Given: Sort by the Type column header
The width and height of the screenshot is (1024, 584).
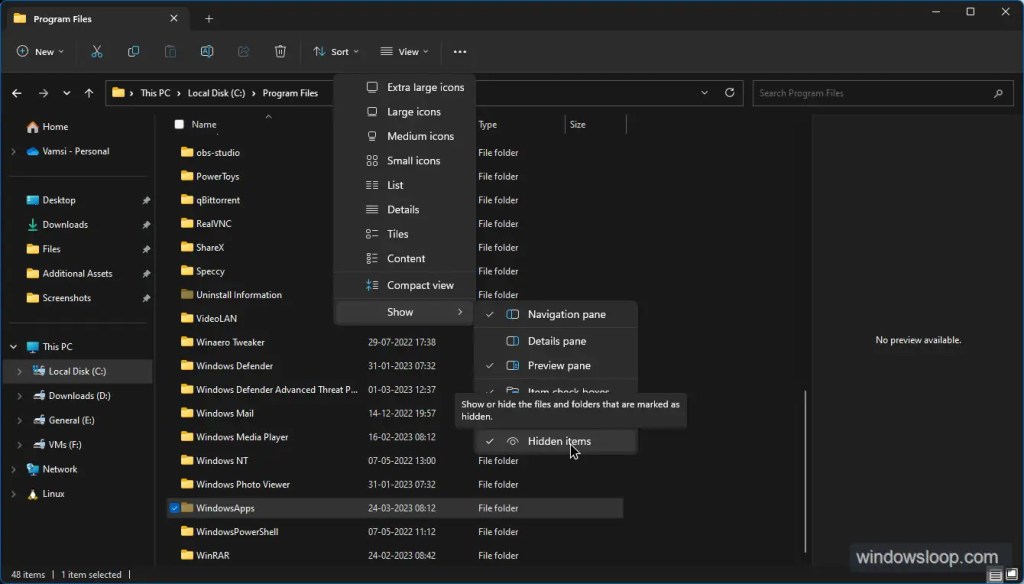Looking at the screenshot, I should tap(487, 125).
